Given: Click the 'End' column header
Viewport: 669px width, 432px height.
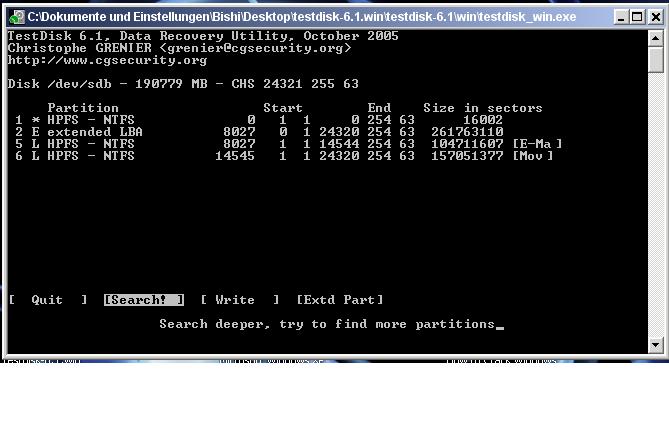Looking at the screenshot, I should click(x=379, y=108).
